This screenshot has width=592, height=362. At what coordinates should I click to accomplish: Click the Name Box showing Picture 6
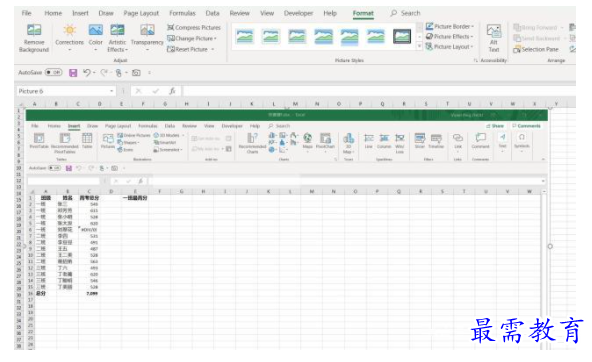pyautogui.click(x=62, y=91)
